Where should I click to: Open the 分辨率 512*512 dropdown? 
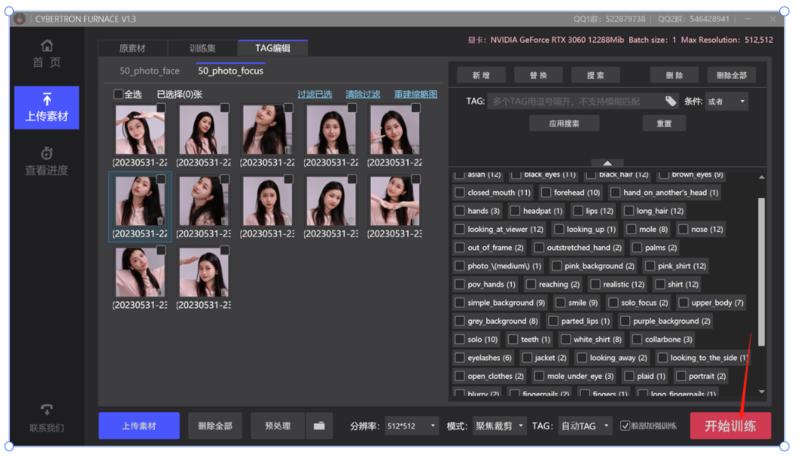coord(411,426)
